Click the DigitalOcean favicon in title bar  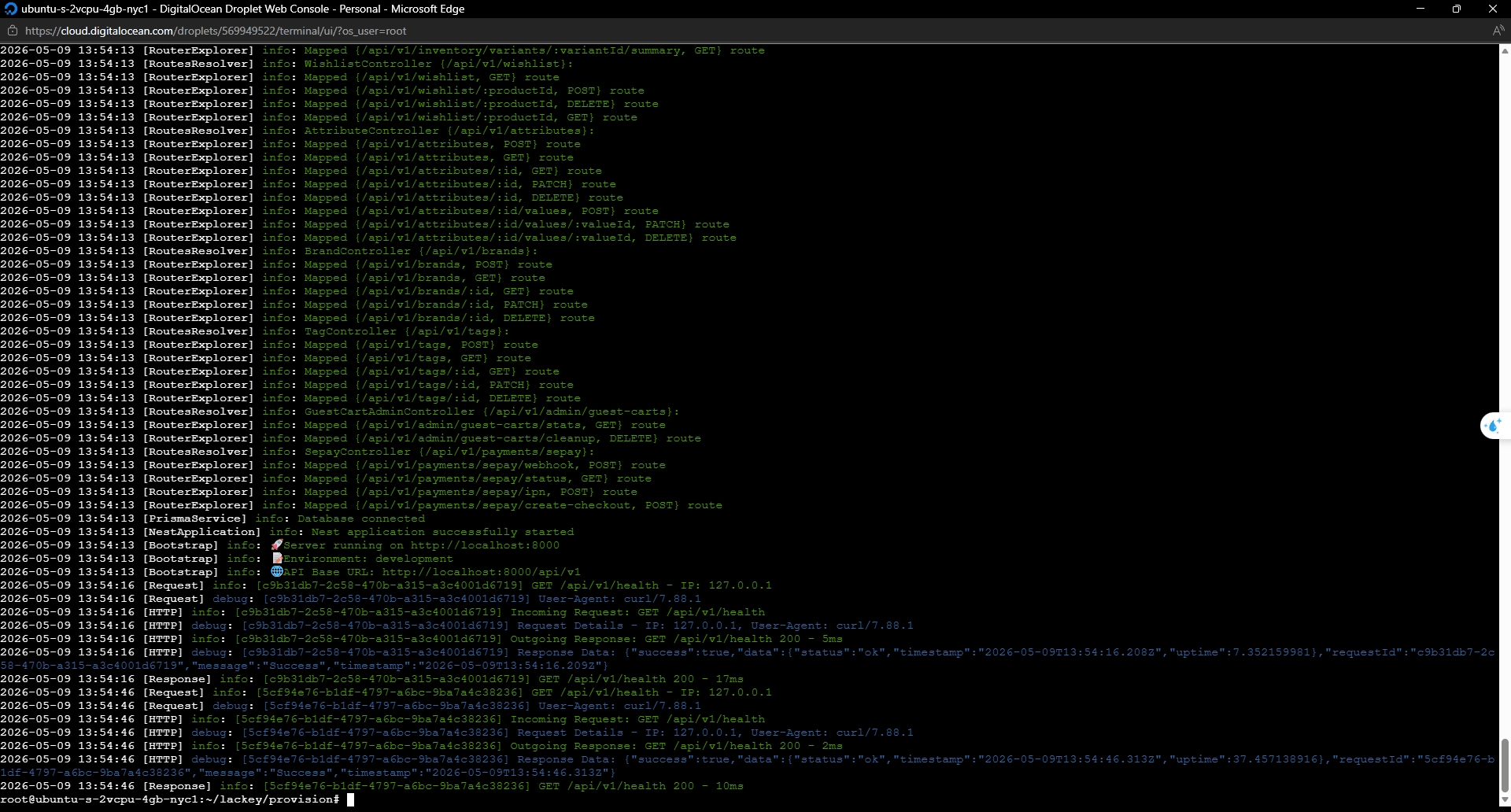pyautogui.click(x=10, y=9)
